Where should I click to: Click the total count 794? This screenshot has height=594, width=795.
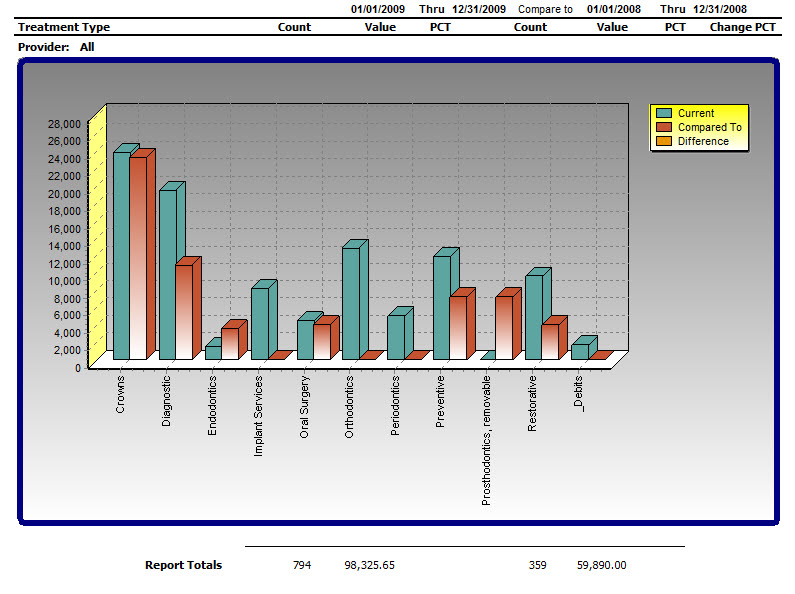point(302,565)
